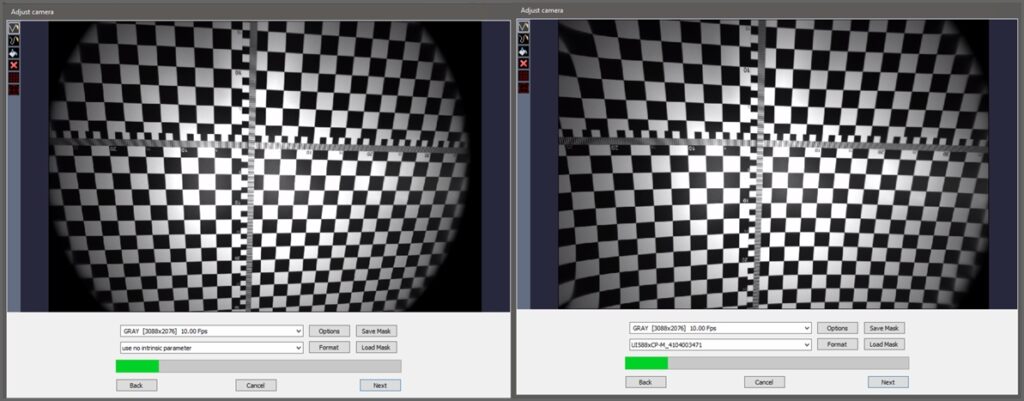Toggle the lower dark red grid icon in the left window
Screen dimensions: 1024x401
(x=14, y=89)
